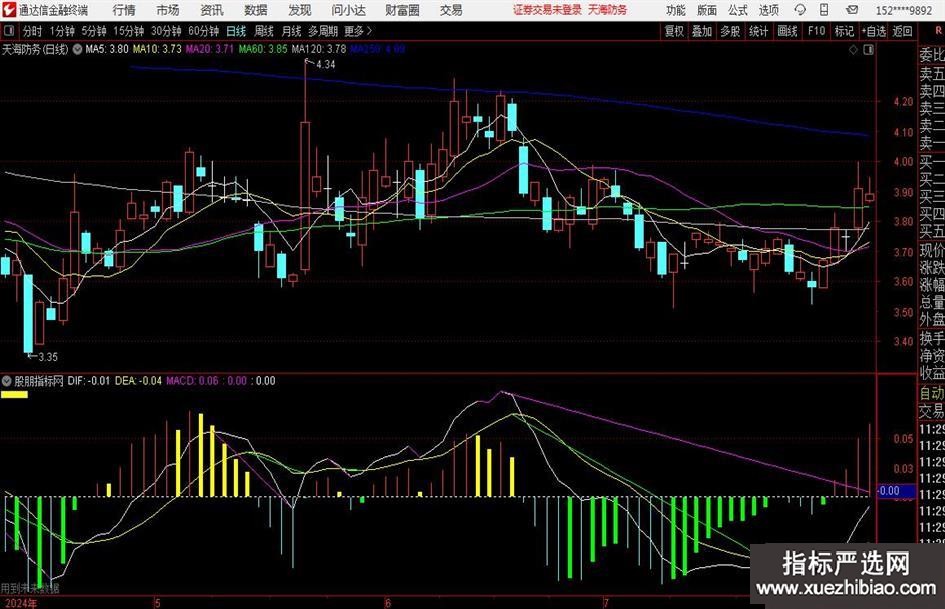Click the account number 152****9892

point(904,10)
